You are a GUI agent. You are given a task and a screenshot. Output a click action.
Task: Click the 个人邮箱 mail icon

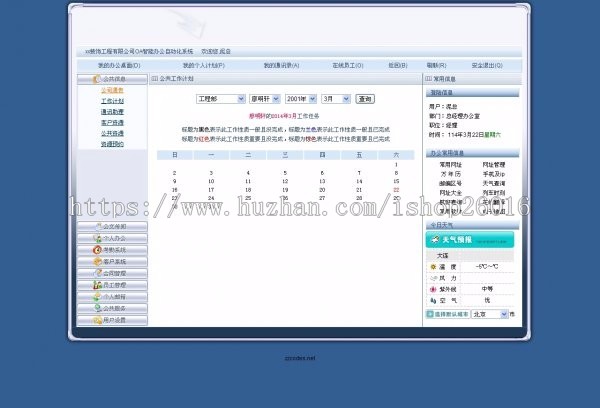tap(97, 297)
